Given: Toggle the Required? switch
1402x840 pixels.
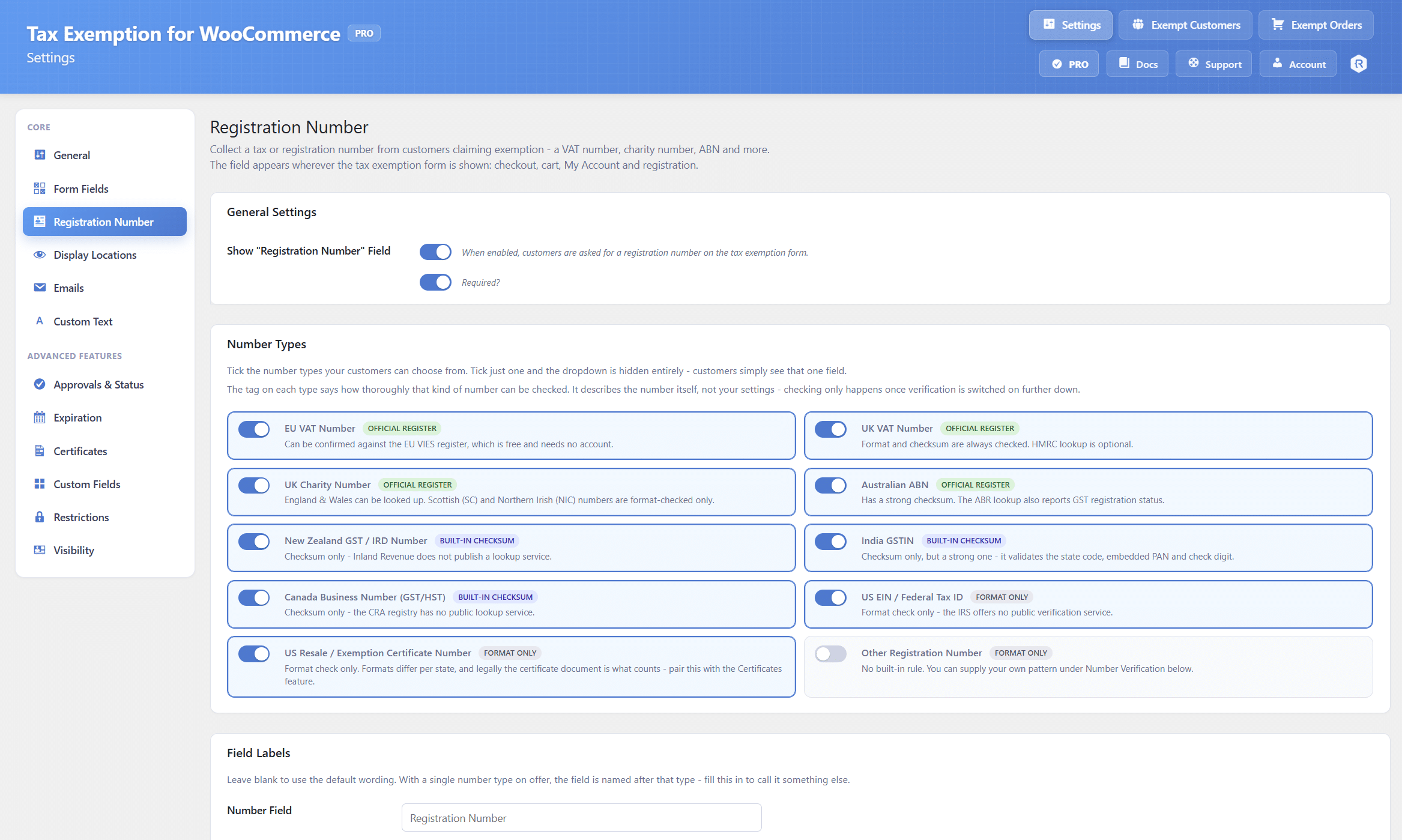Looking at the screenshot, I should pos(435,282).
